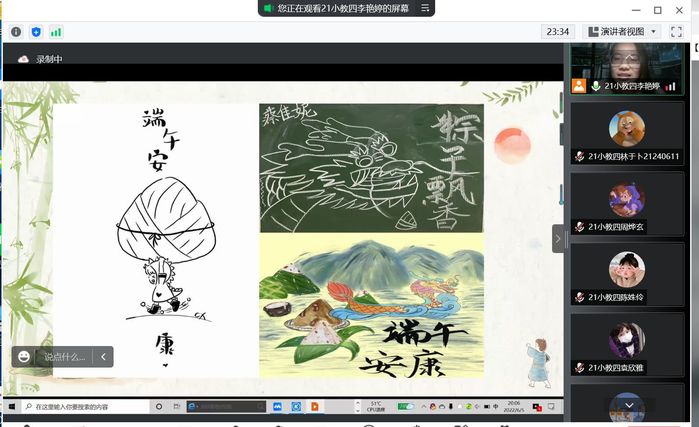The height and width of the screenshot is (427, 699).
Task: Check the green network signal icon
Action: [56, 32]
